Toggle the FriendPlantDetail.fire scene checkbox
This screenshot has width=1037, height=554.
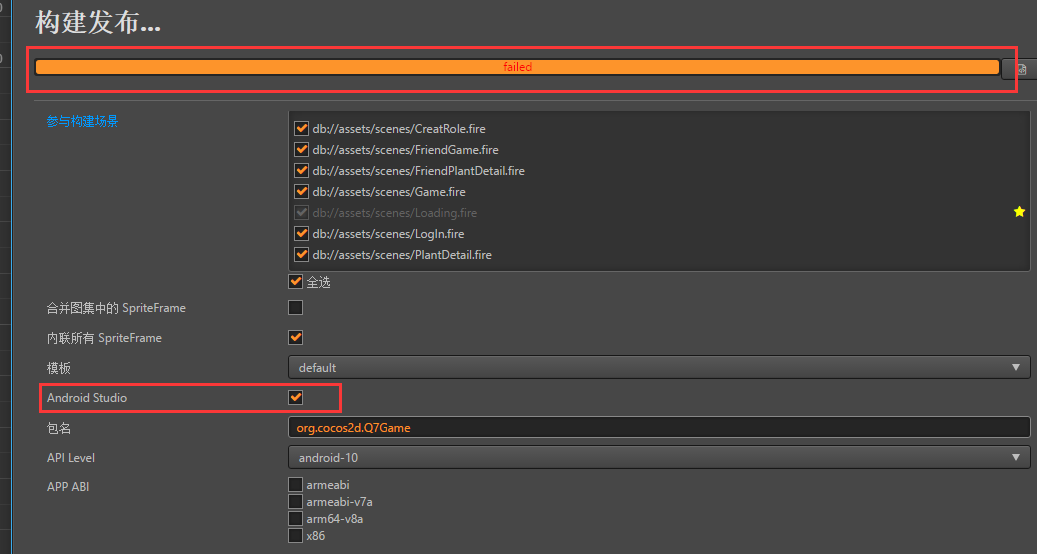click(302, 171)
